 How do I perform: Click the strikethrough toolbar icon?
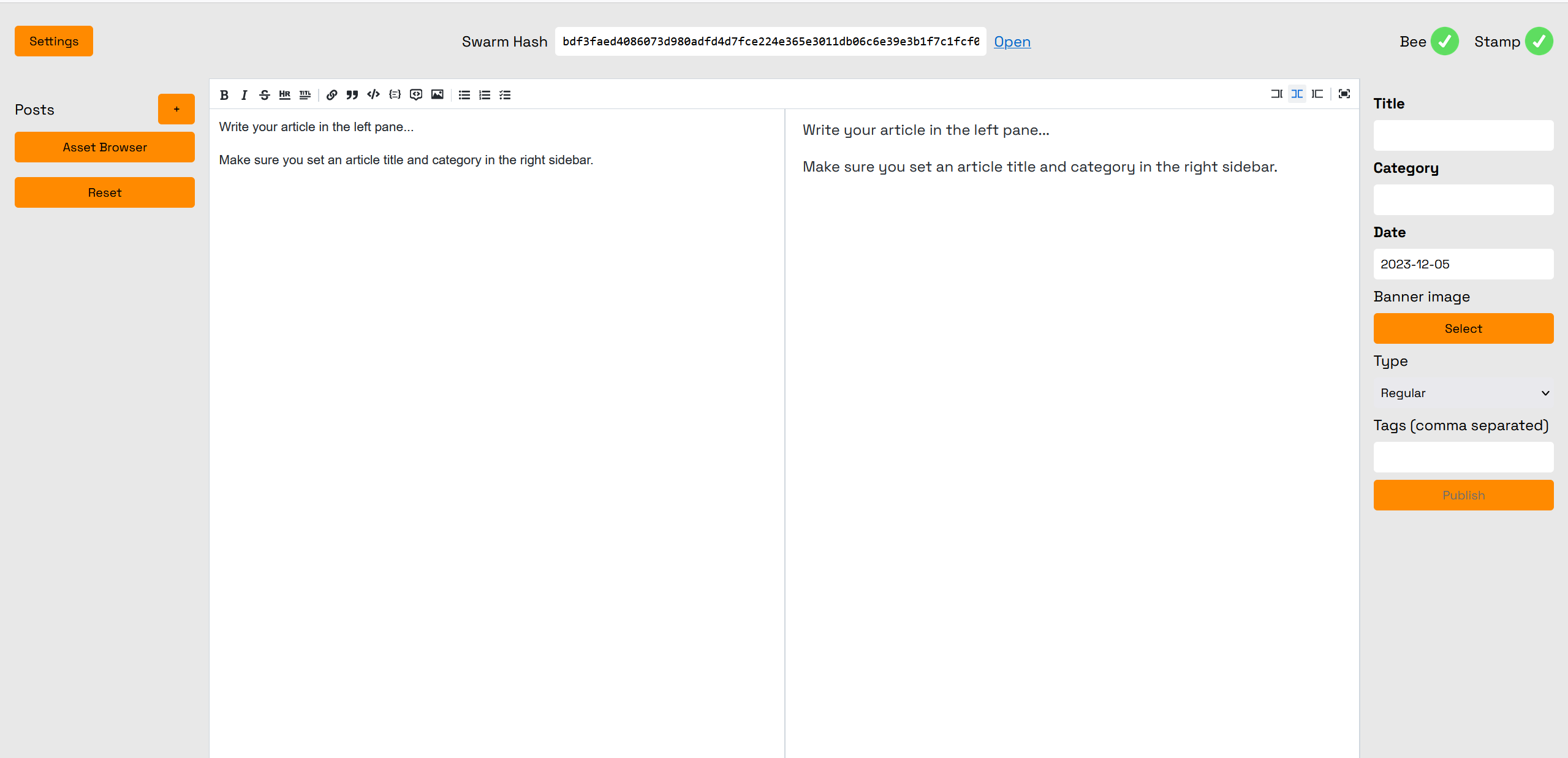264,95
